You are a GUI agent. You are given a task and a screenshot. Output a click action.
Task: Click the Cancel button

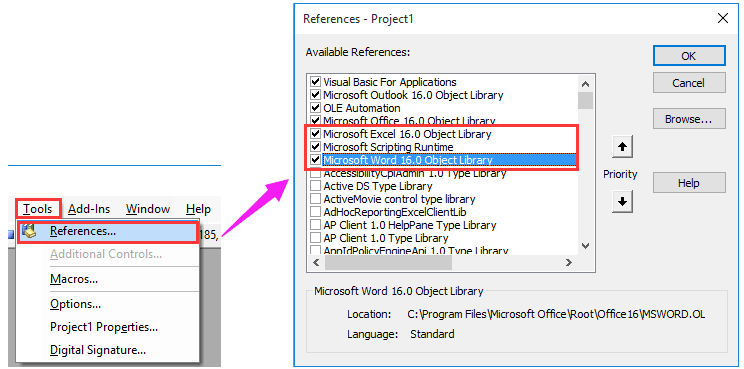point(689,83)
